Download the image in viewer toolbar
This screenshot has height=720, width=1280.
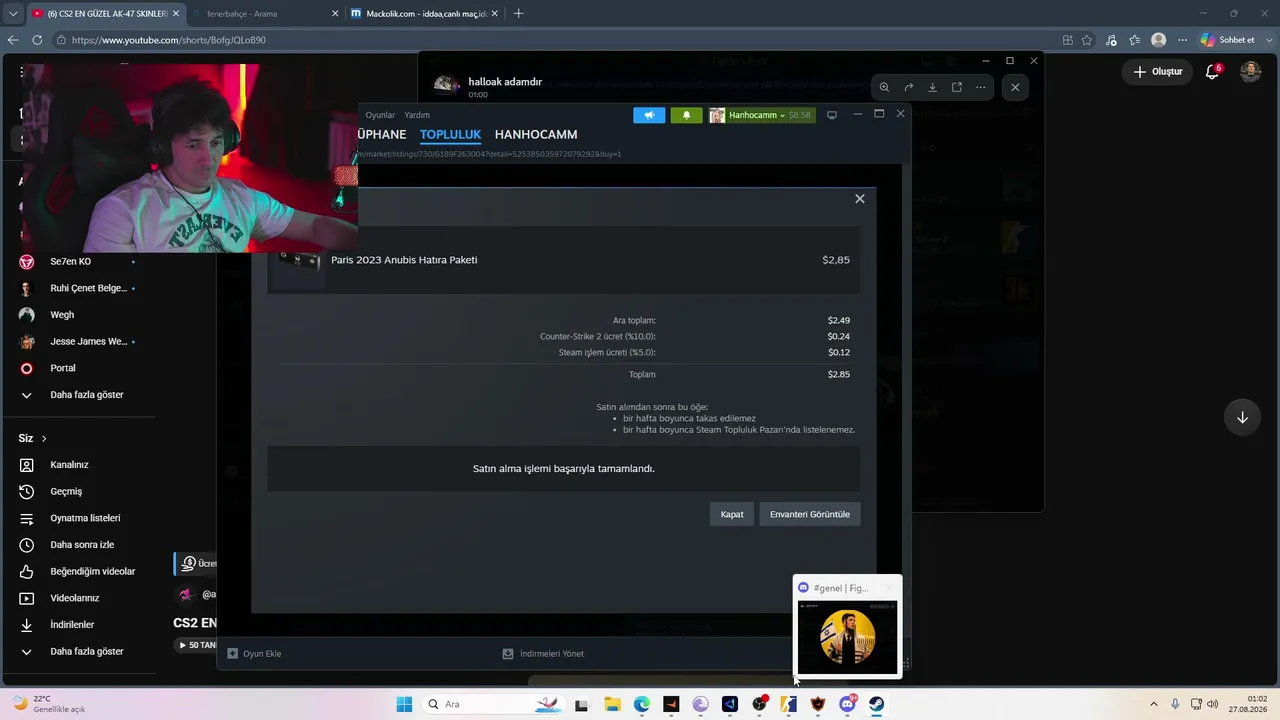tap(932, 87)
